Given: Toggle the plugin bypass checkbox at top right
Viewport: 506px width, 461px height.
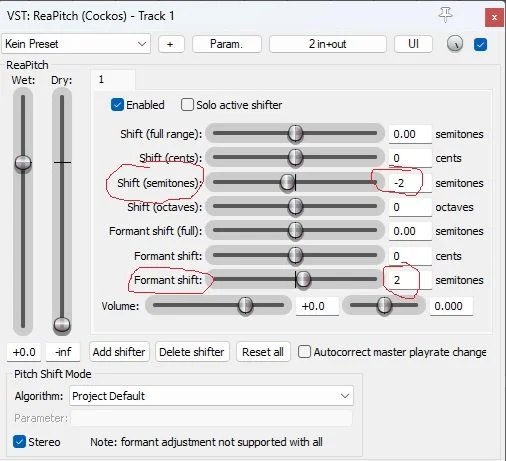Looking at the screenshot, I should tap(480, 44).
